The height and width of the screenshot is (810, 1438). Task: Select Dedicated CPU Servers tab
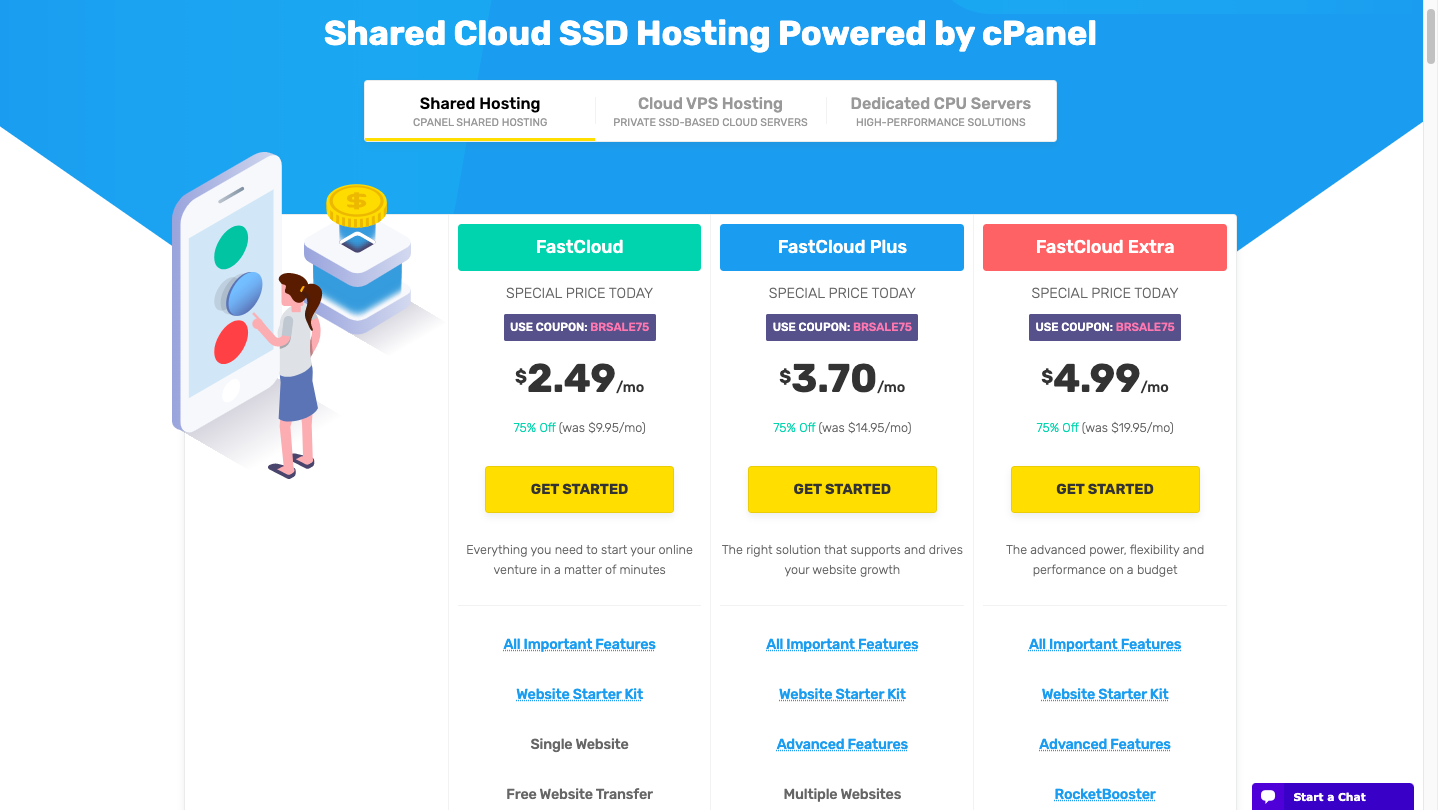pyautogui.click(x=940, y=111)
